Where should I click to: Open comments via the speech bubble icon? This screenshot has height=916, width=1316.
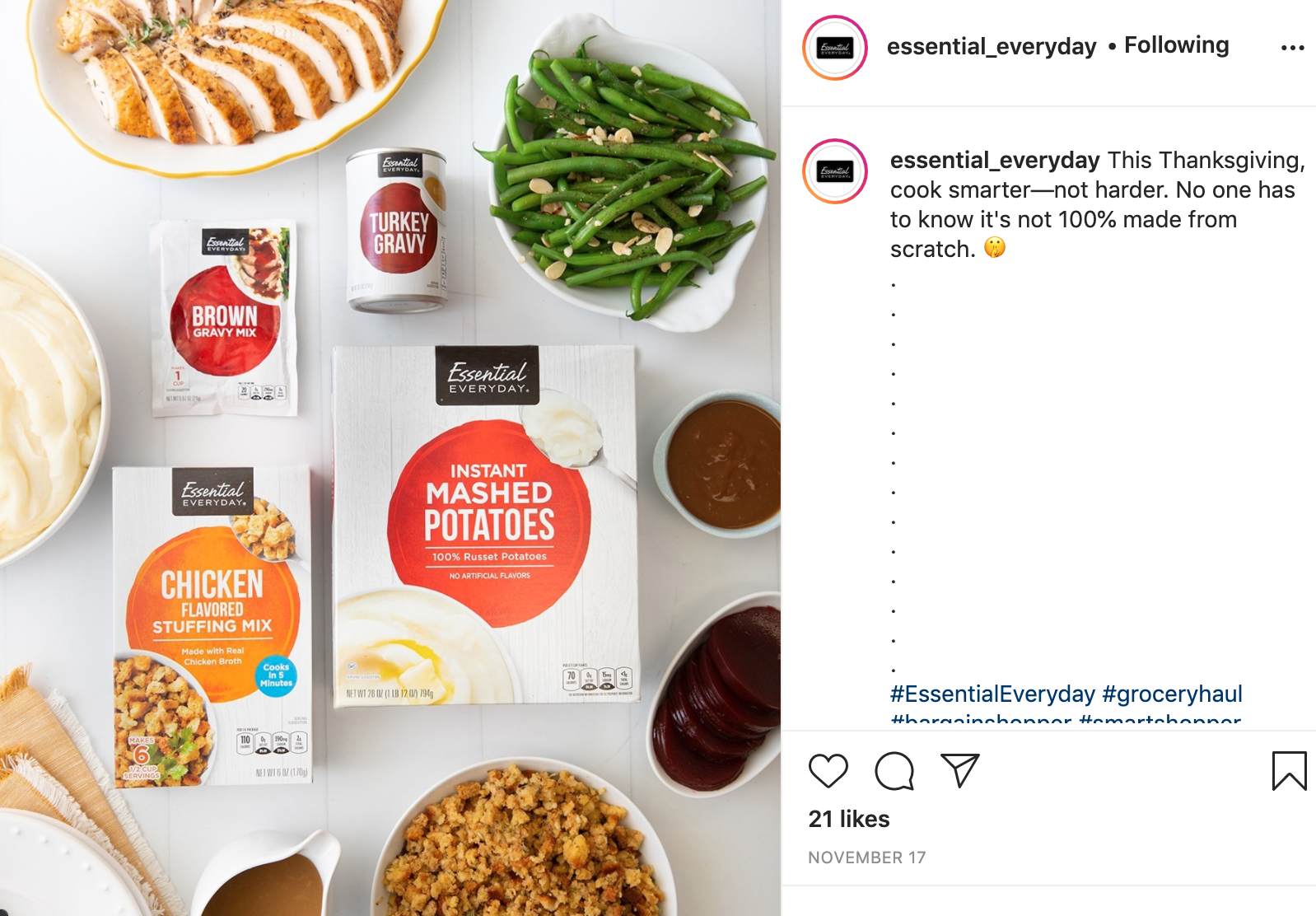(894, 771)
